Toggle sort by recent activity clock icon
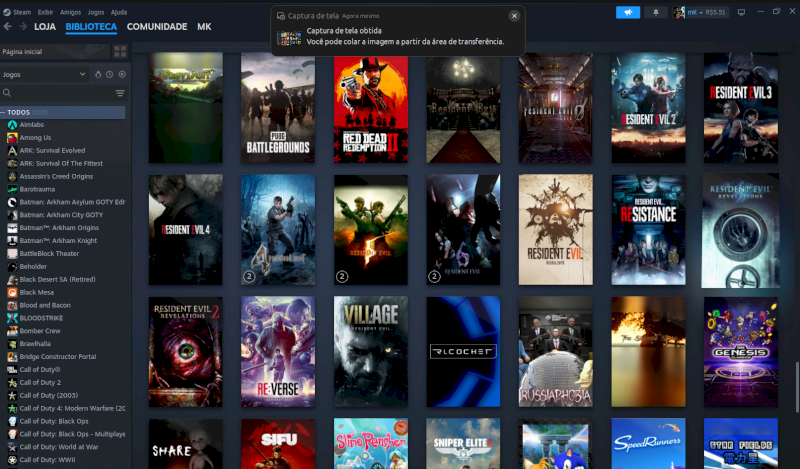This screenshot has width=800, height=469. 110,74
